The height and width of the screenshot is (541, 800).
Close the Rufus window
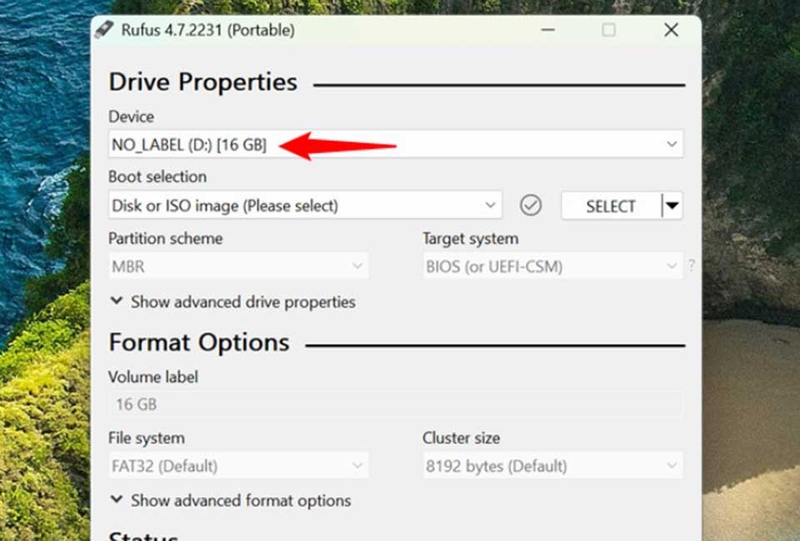(x=671, y=30)
